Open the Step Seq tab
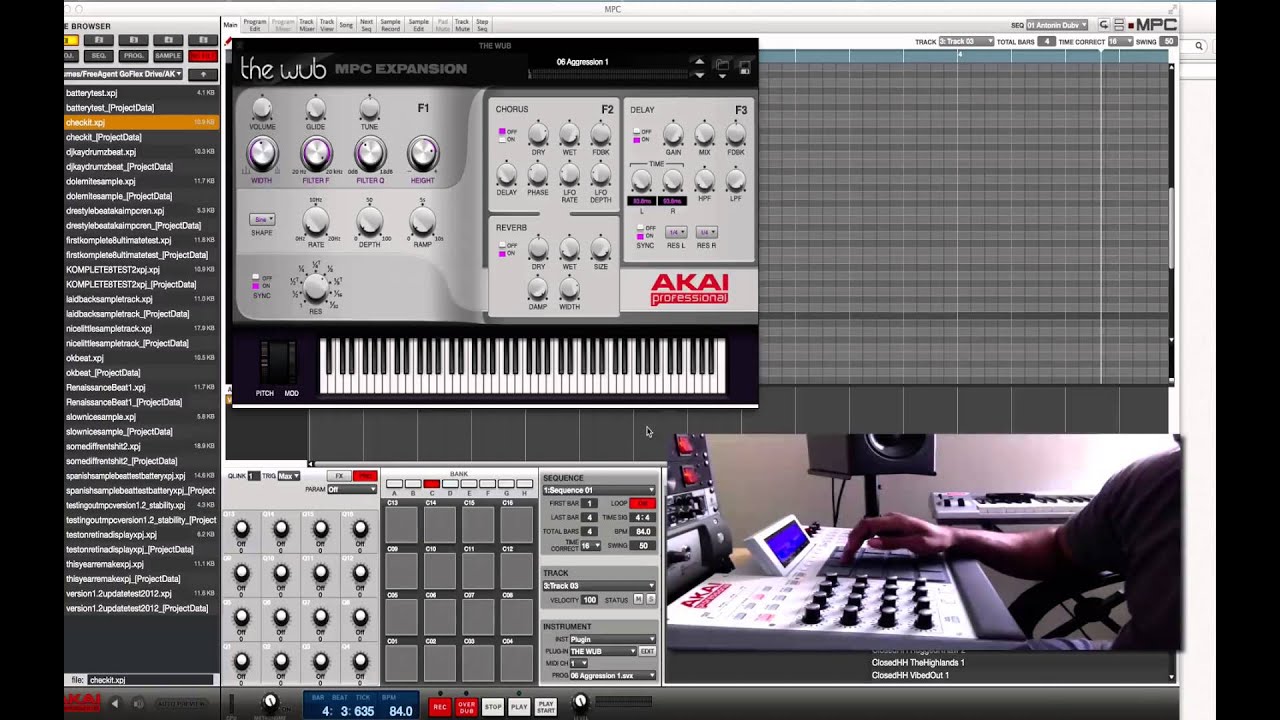The image size is (1280, 720). [x=482, y=25]
